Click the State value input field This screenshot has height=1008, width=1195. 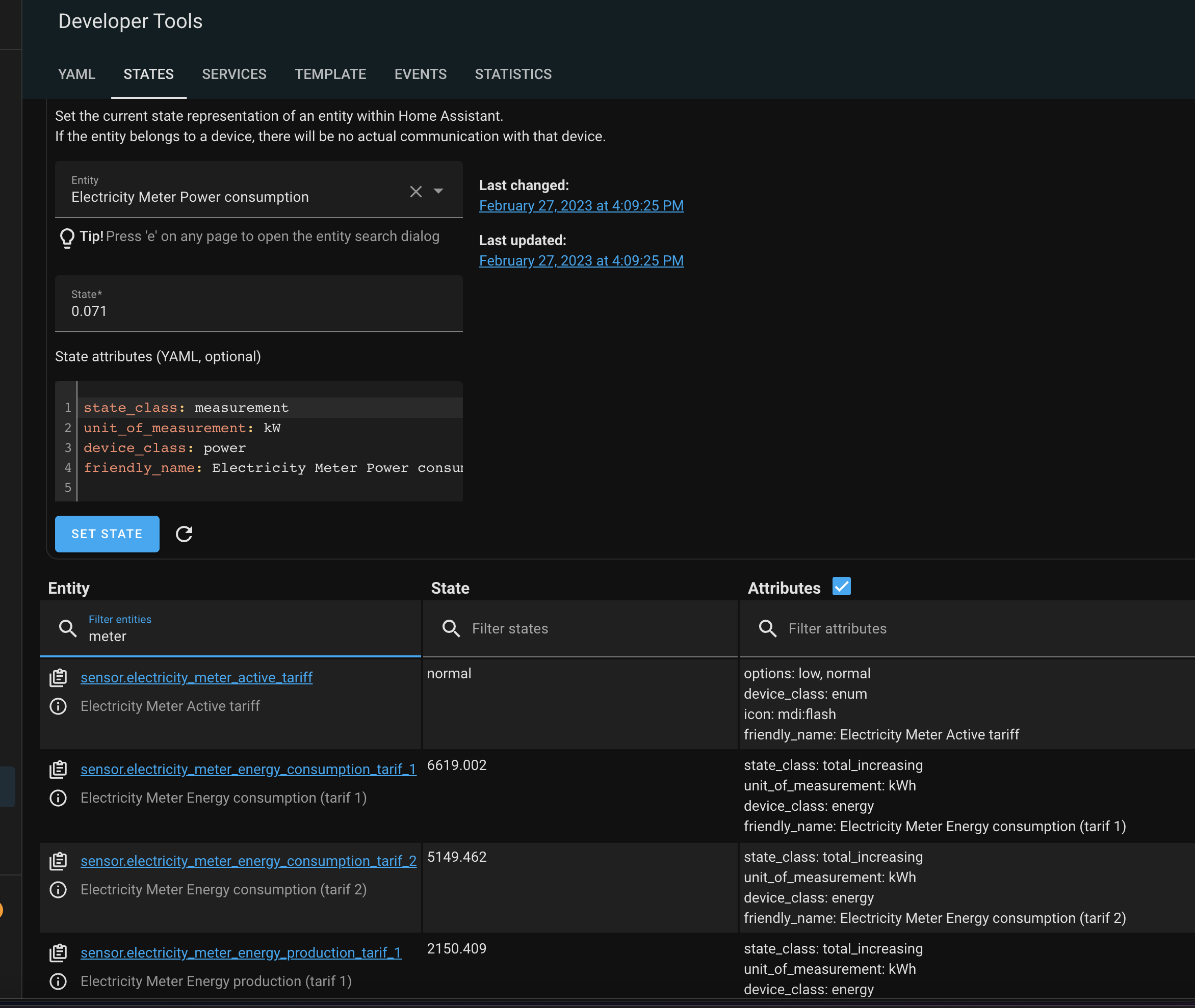[258, 311]
